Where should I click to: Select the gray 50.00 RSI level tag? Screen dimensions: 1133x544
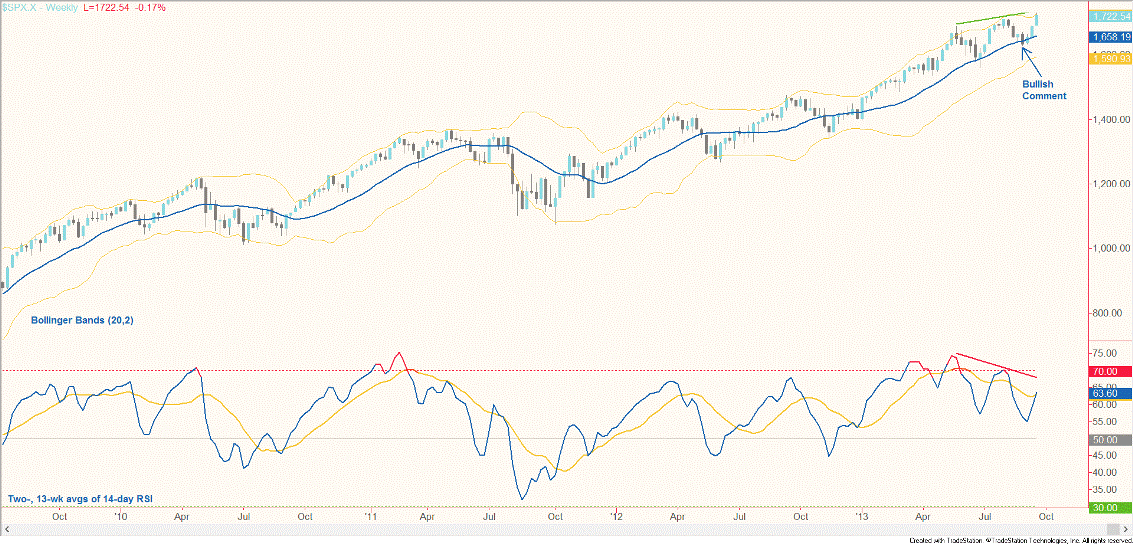click(x=1109, y=439)
